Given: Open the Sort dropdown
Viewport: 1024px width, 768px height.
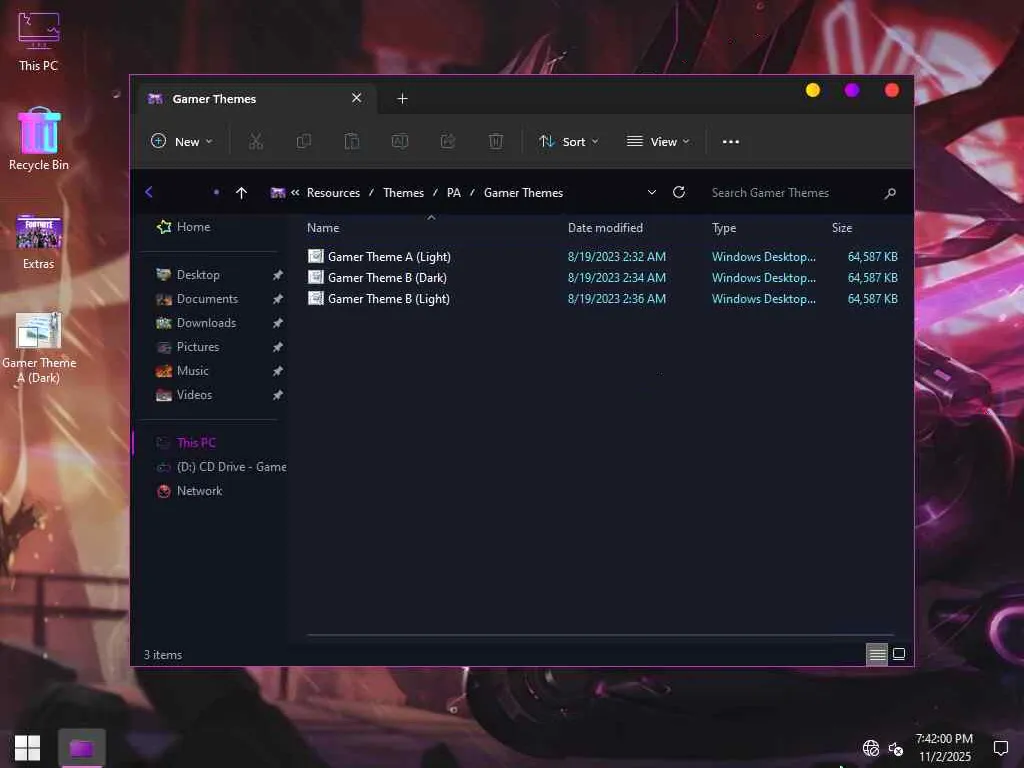Looking at the screenshot, I should pos(568,141).
